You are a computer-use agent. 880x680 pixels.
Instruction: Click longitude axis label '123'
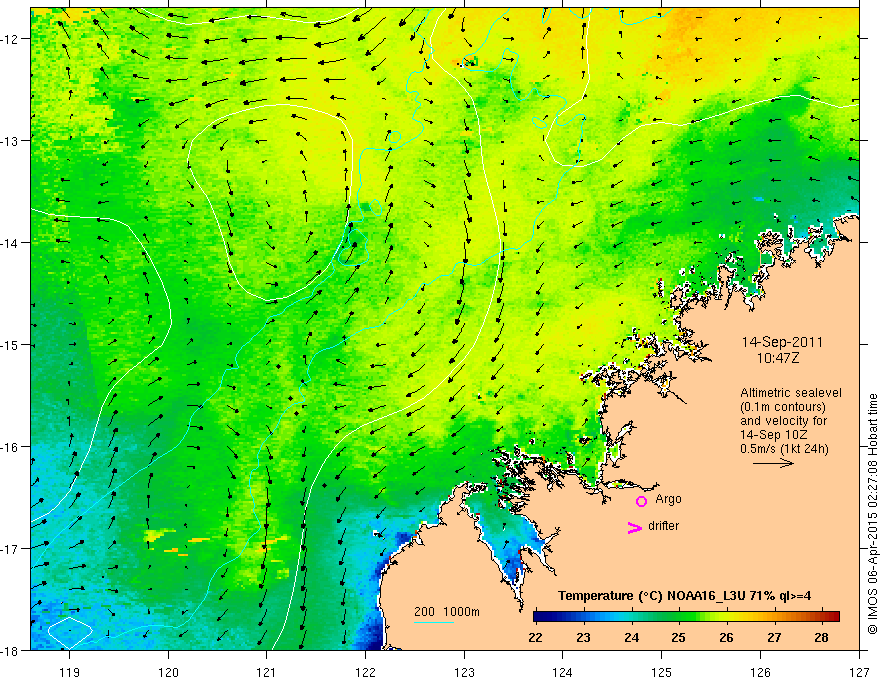464,673
